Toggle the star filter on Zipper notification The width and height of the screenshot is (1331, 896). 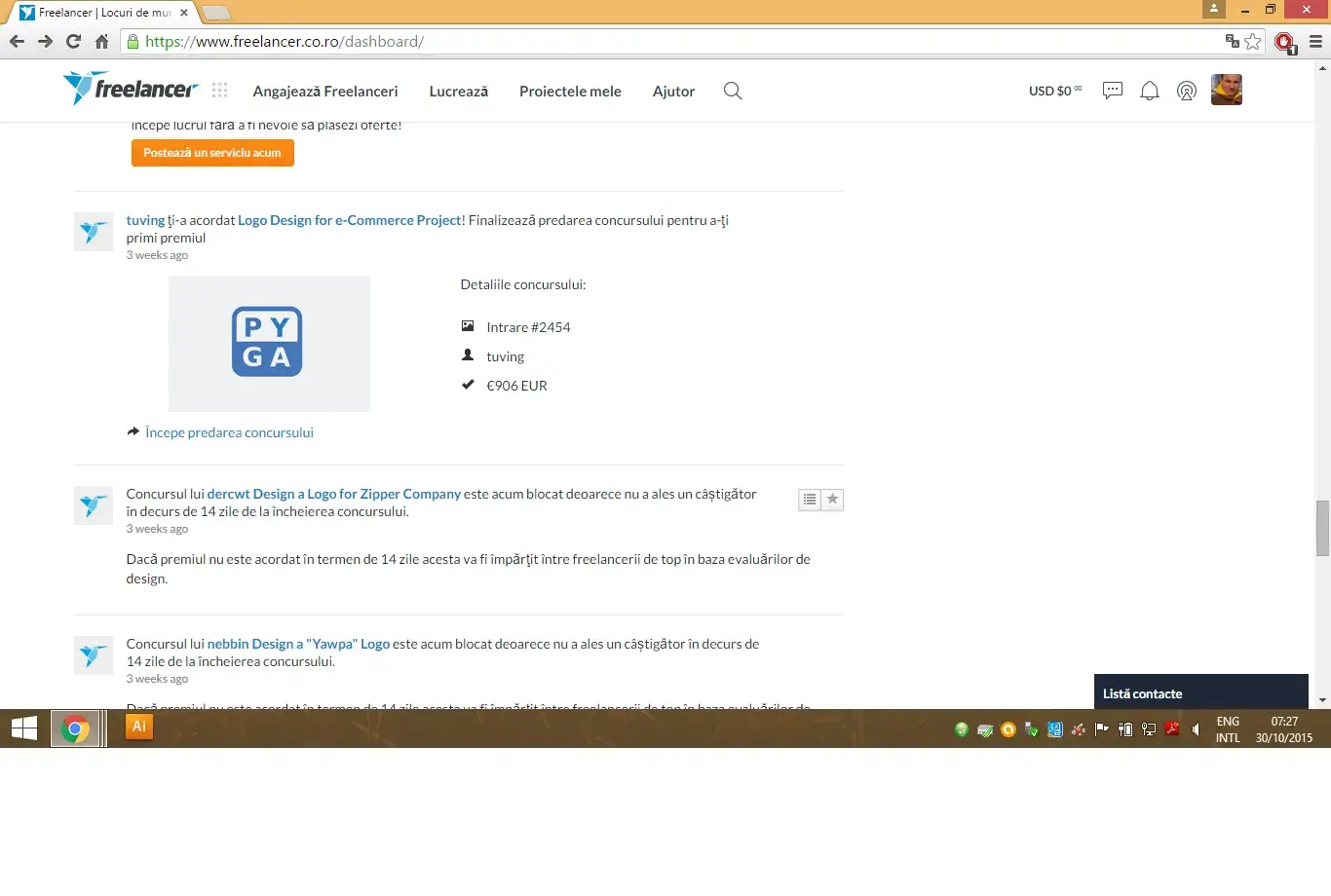[832, 500]
